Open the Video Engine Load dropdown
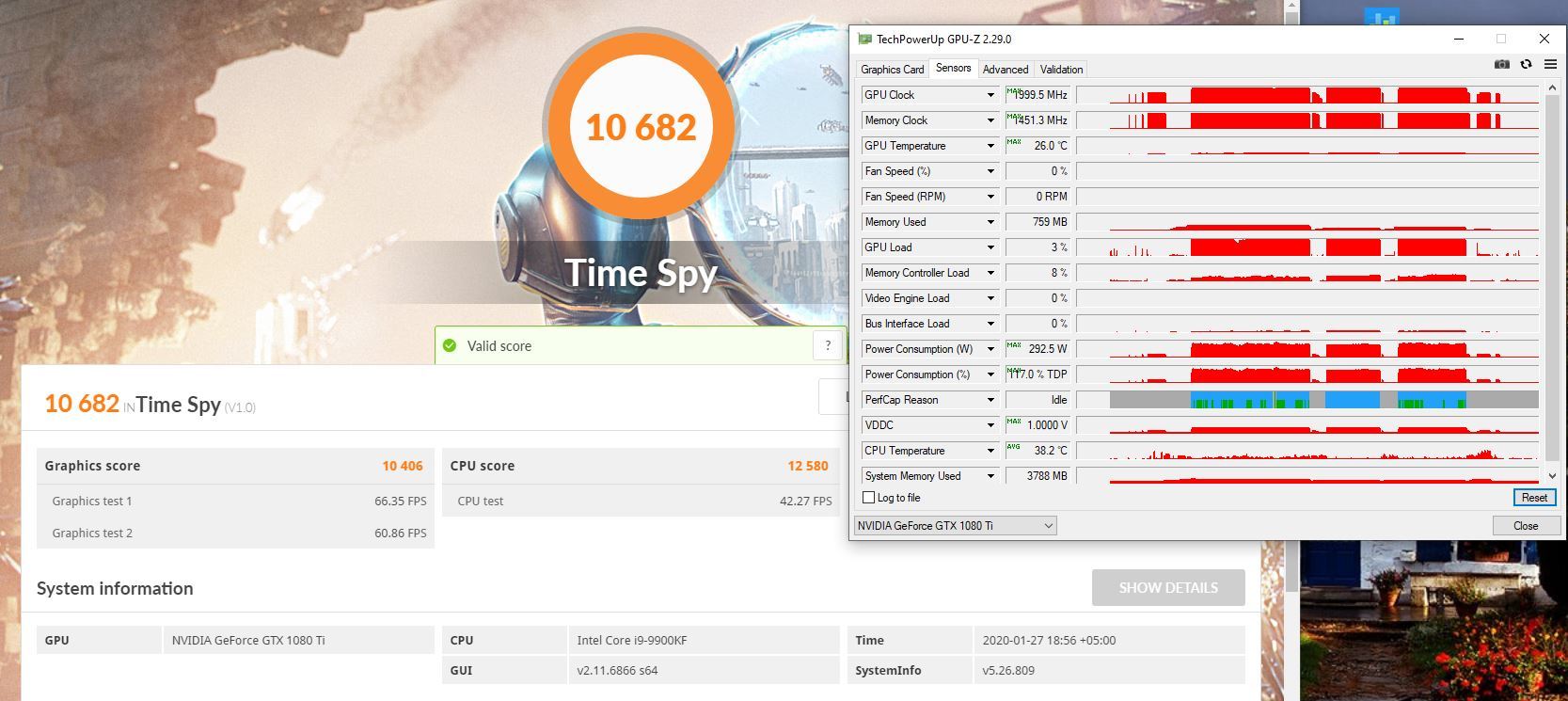Viewport: 1568px width, 701px height. point(990,298)
